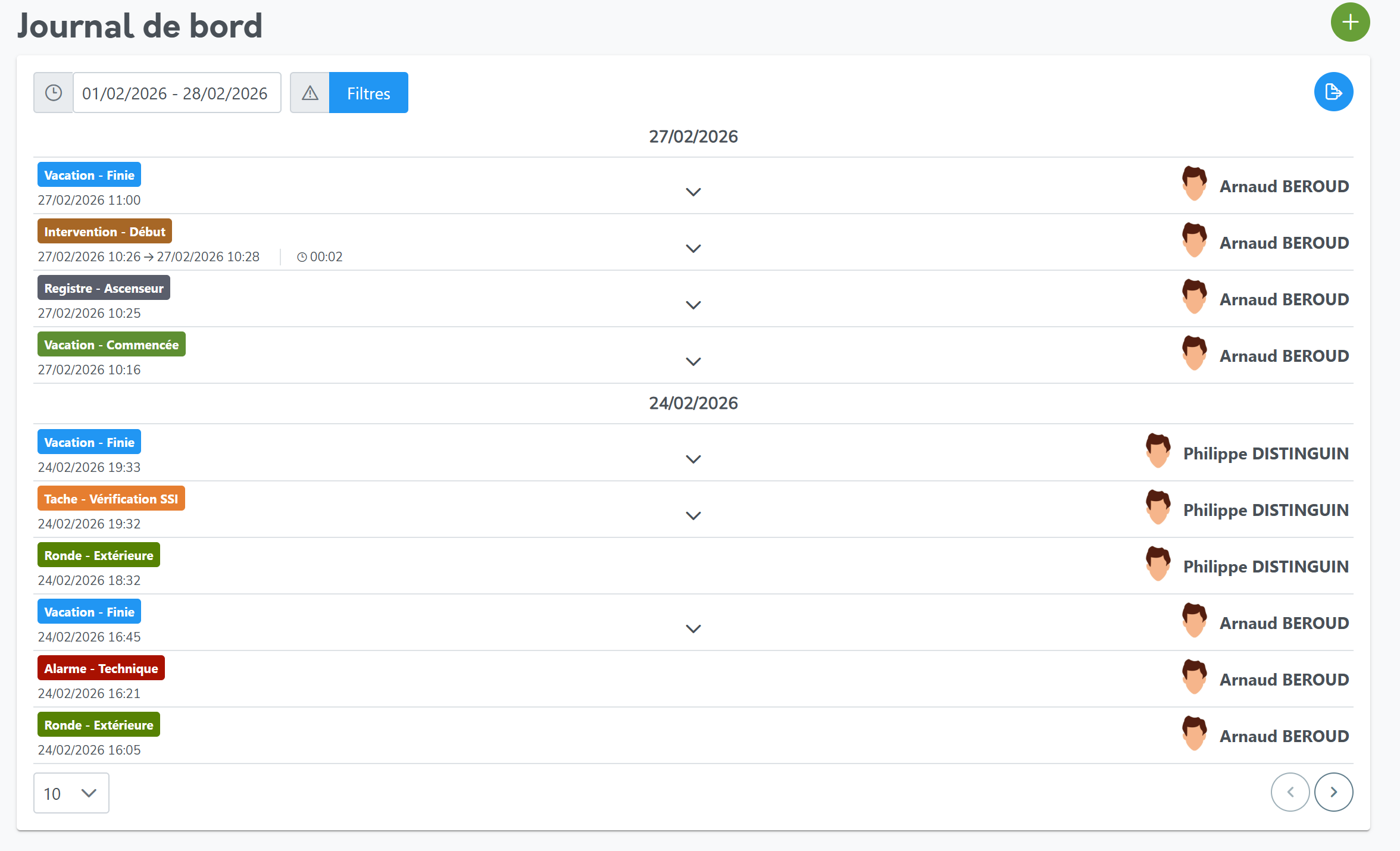Expand the Intervention - Début entry
Viewport: 1400px width, 851px height.
pos(693,249)
